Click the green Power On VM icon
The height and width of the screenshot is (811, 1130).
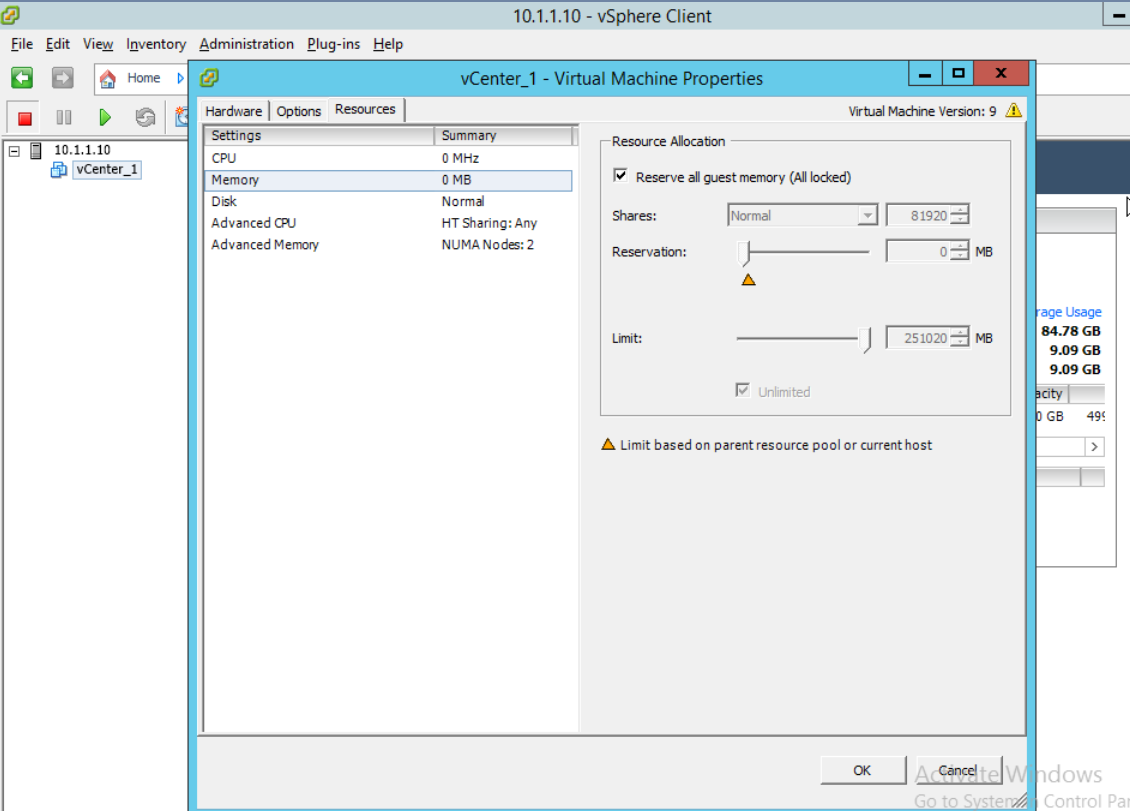[104, 116]
